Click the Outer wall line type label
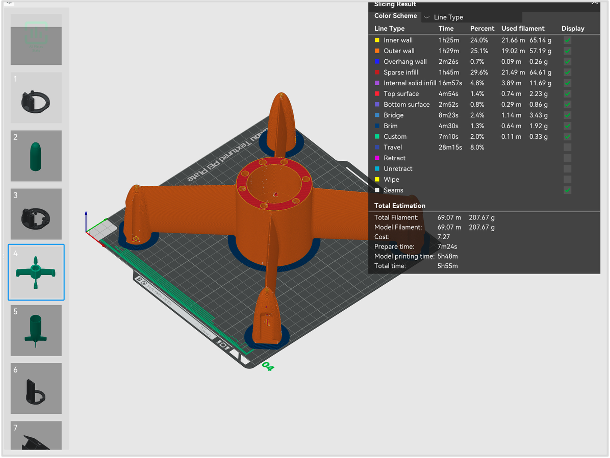Viewport: 610px width, 458px height. pos(399,51)
